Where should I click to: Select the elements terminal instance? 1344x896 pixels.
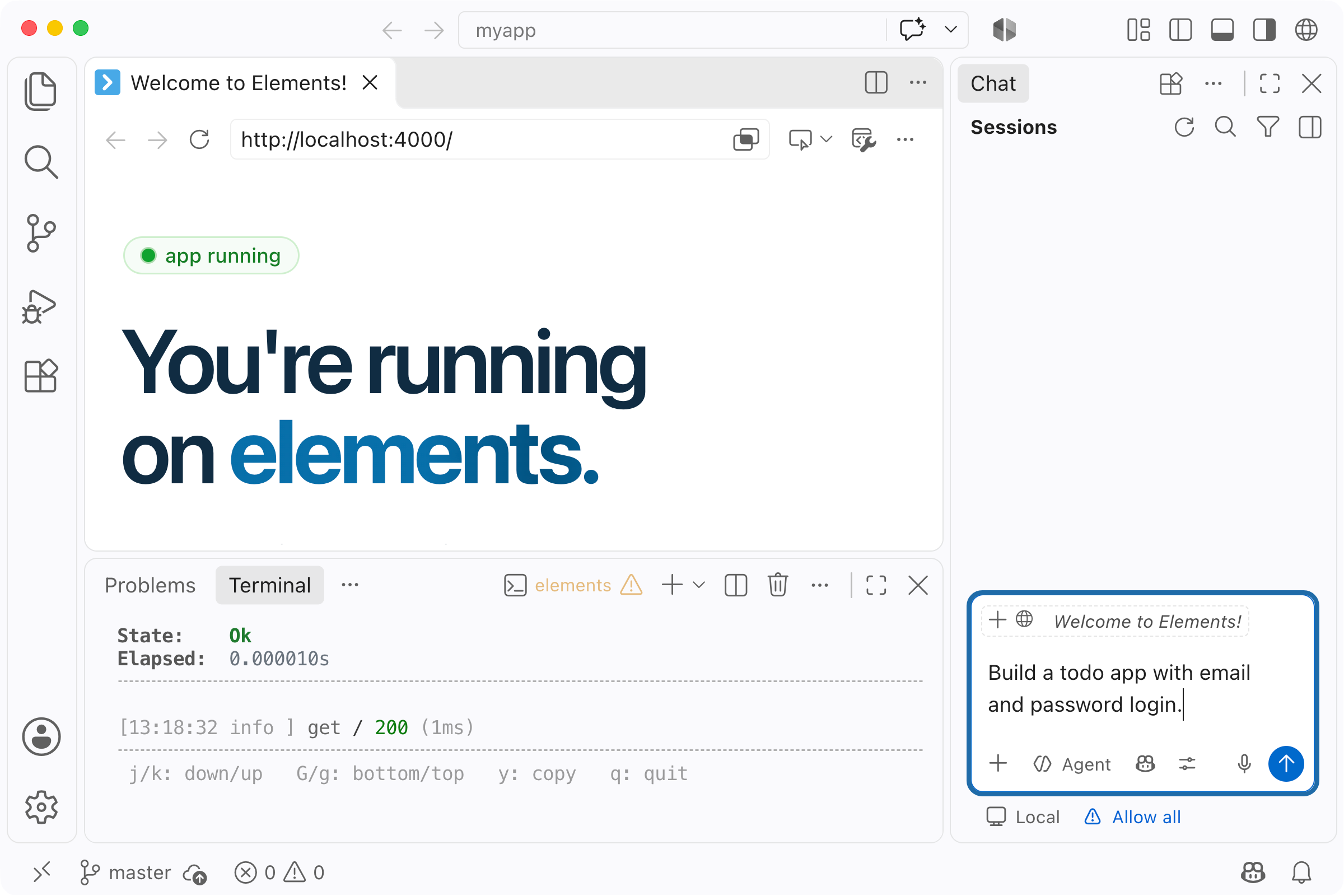click(573, 585)
